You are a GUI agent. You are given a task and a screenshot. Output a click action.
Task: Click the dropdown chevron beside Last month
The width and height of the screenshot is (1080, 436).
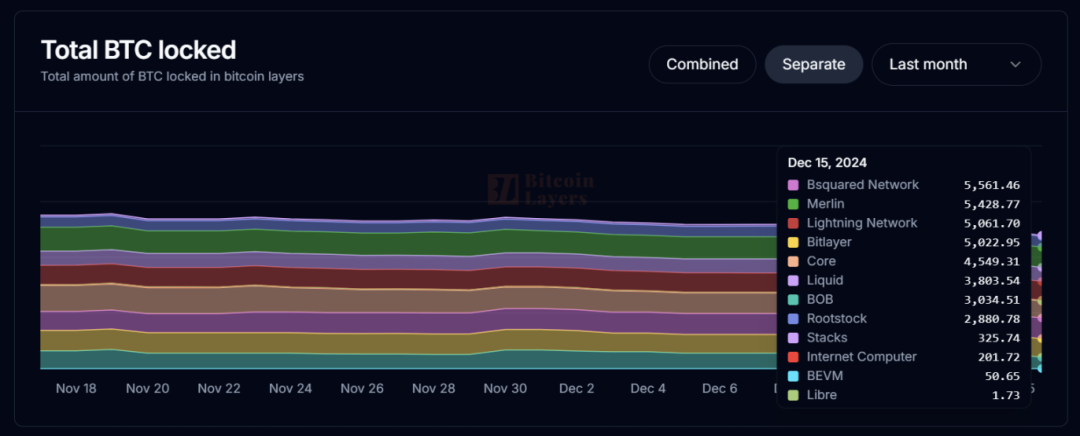click(x=1015, y=64)
